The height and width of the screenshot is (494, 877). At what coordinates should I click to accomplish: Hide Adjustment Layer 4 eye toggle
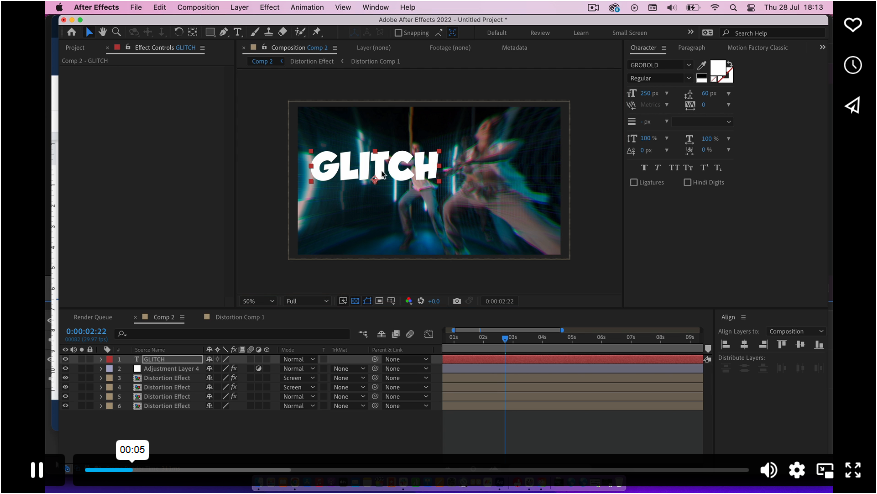(65, 369)
